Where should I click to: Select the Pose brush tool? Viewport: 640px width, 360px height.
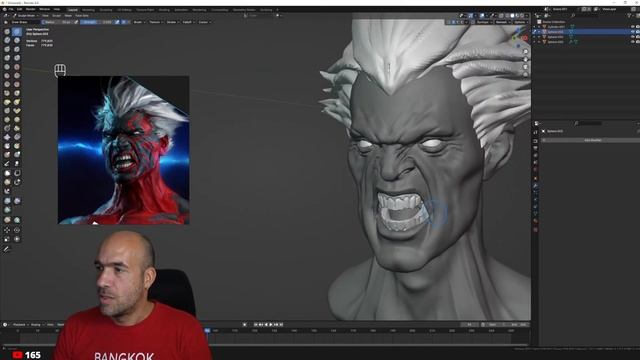click(17, 111)
